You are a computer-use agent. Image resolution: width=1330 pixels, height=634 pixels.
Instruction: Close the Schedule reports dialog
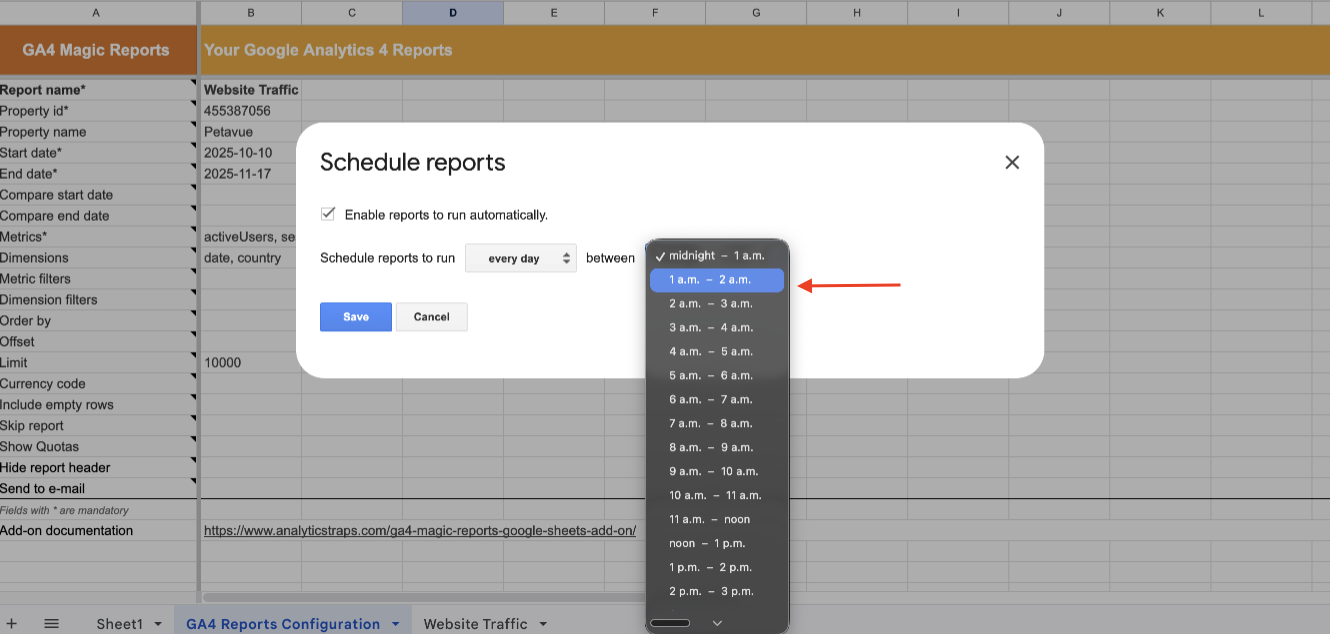1012,162
